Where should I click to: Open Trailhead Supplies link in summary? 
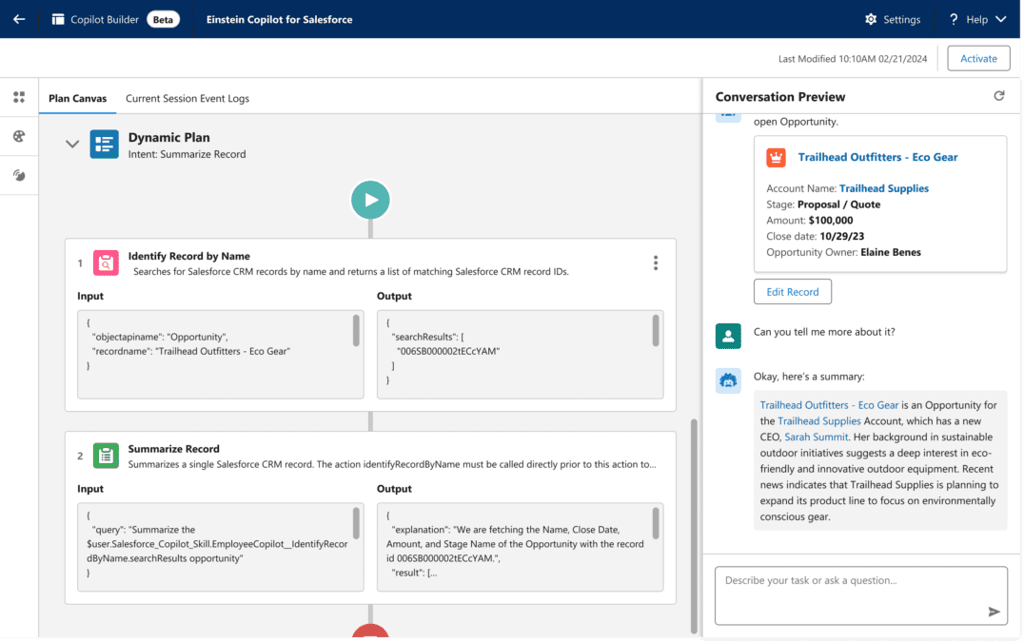coord(819,421)
